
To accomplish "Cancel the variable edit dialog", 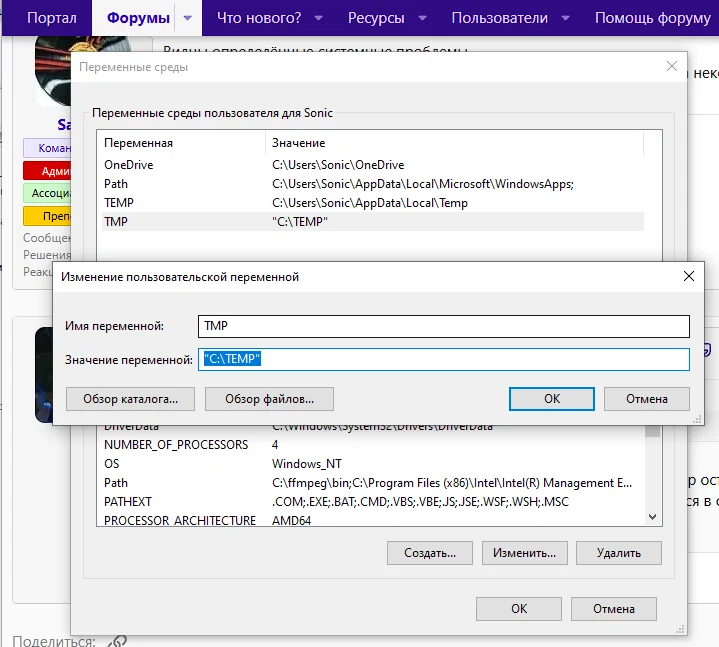I will 646,398.
